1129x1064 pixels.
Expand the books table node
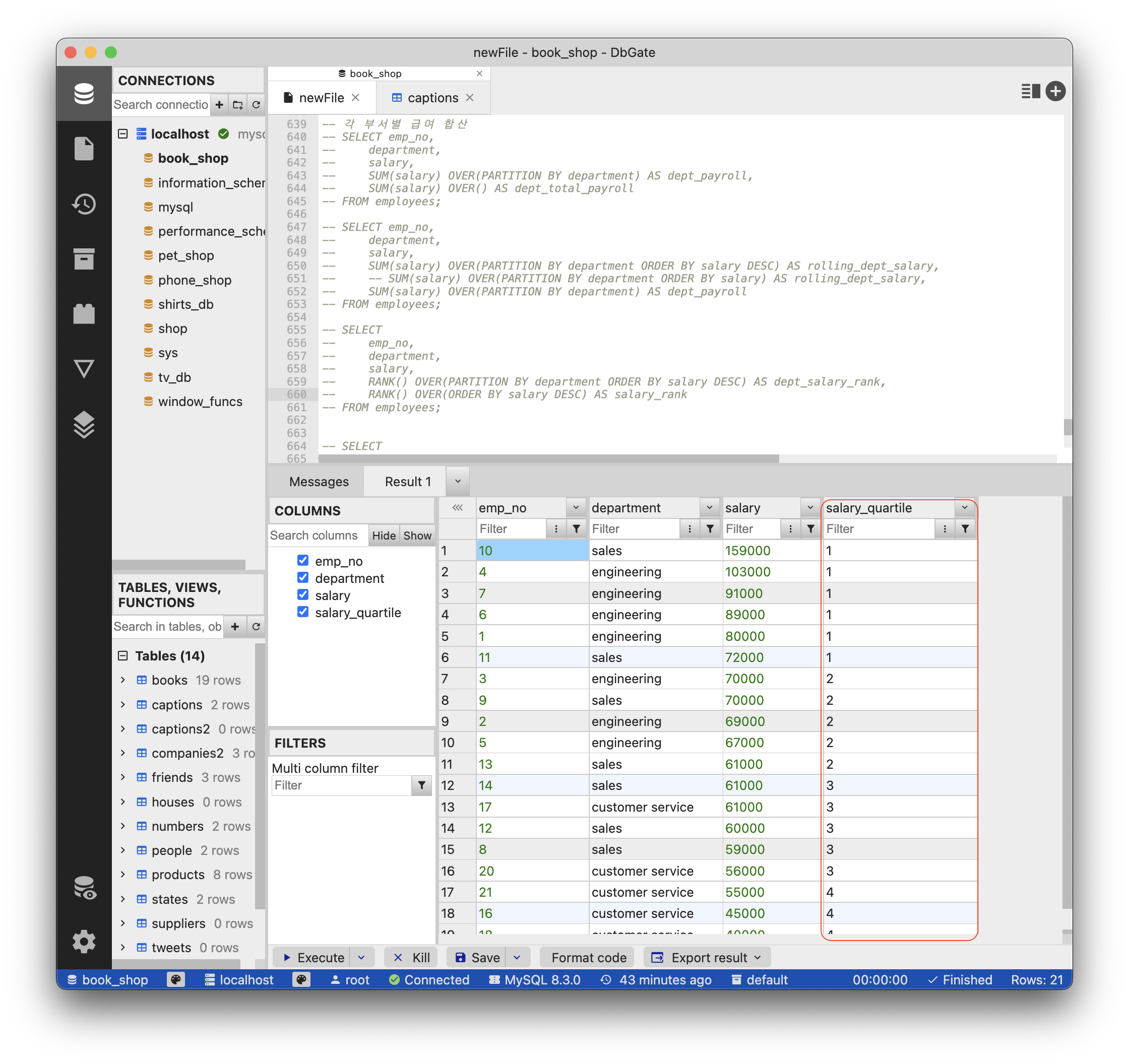pyautogui.click(x=122, y=680)
